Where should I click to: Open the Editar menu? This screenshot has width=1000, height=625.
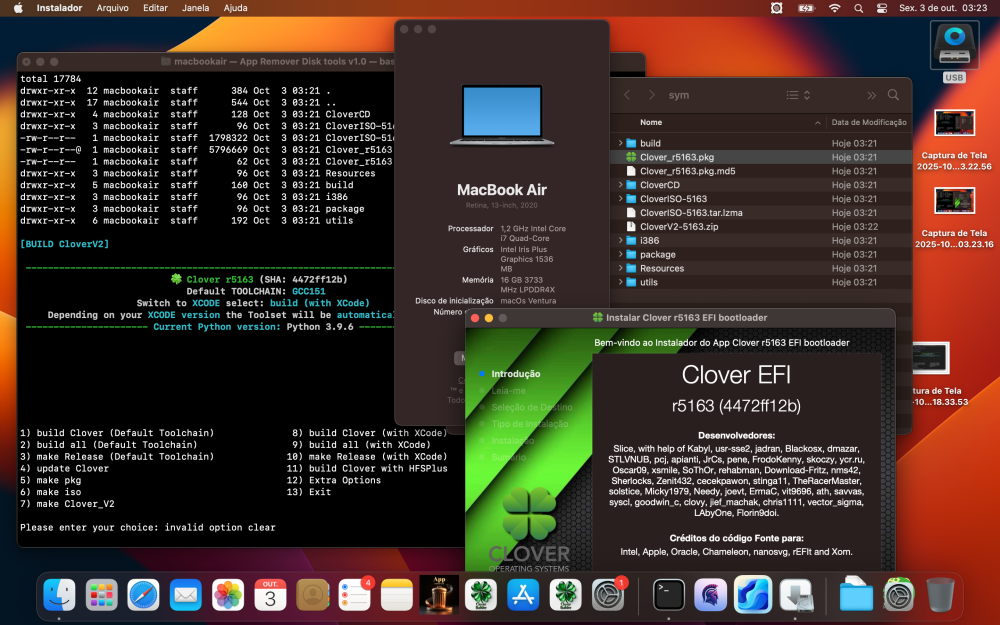(x=155, y=8)
